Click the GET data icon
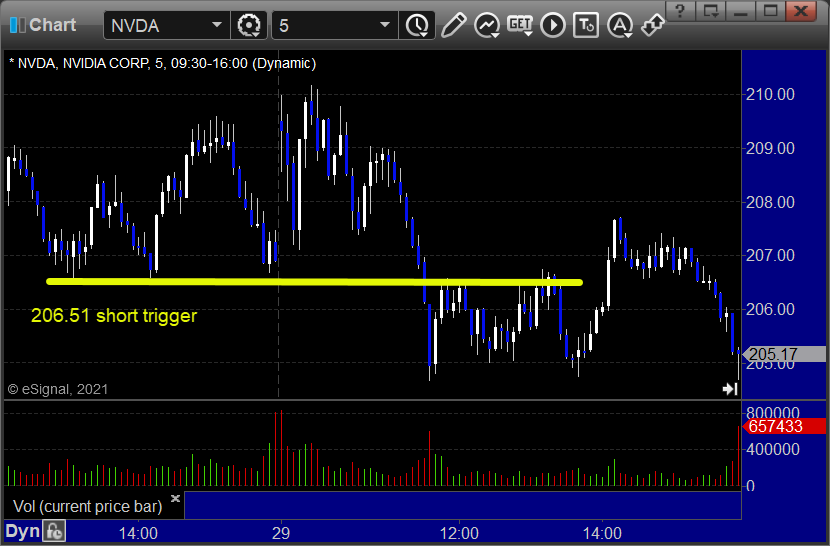The width and height of the screenshot is (830, 546). (x=520, y=25)
